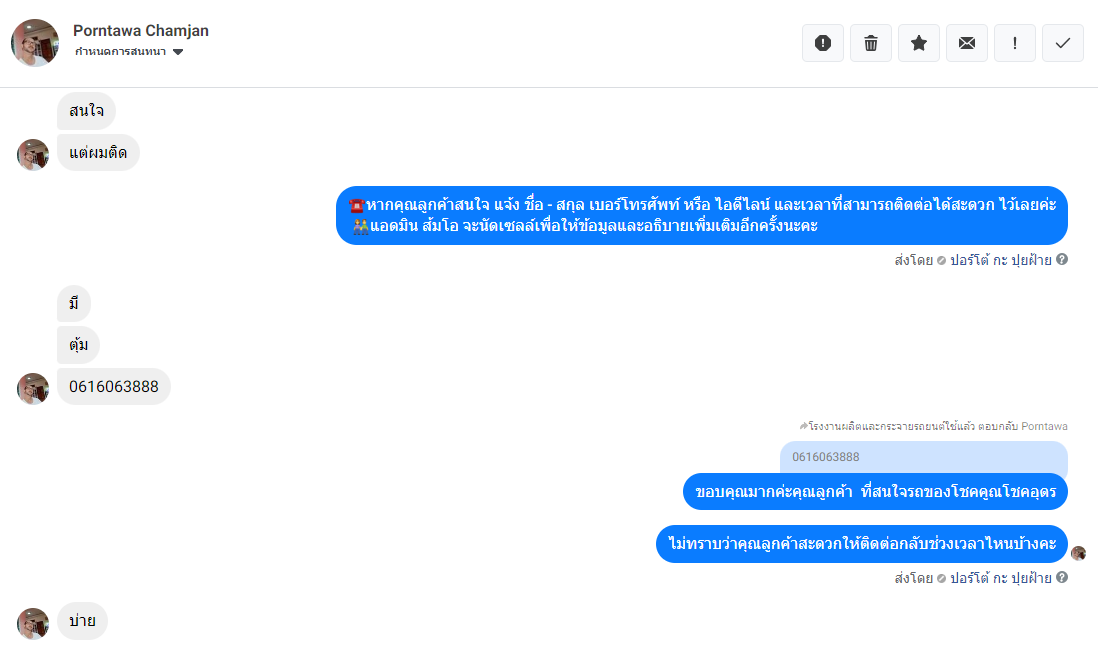Flag conversation with exclamation mark button
The width and height of the screenshot is (1098, 651).
coord(1015,43)
